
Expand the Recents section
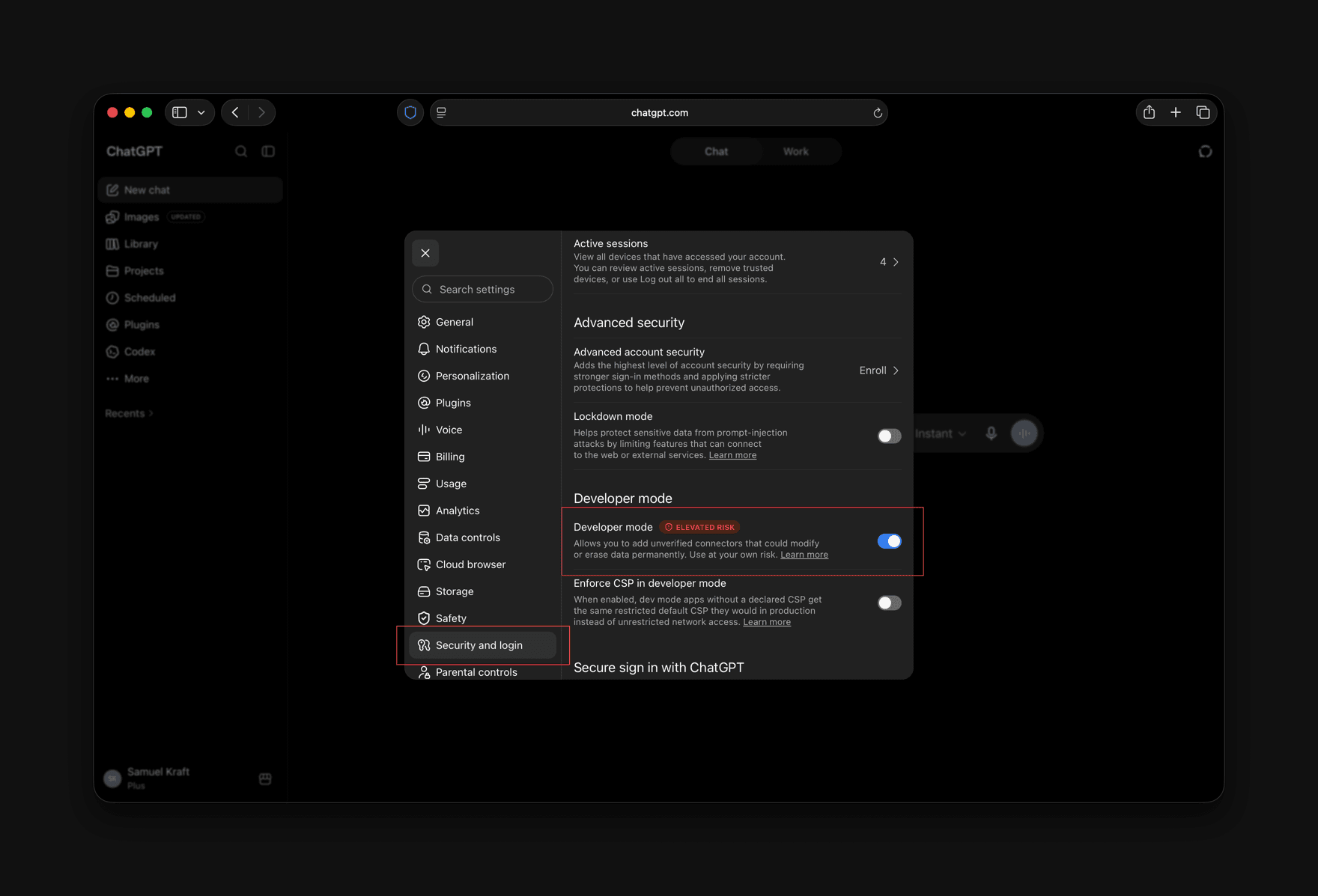pyautogui.click(x=130, y=413)
